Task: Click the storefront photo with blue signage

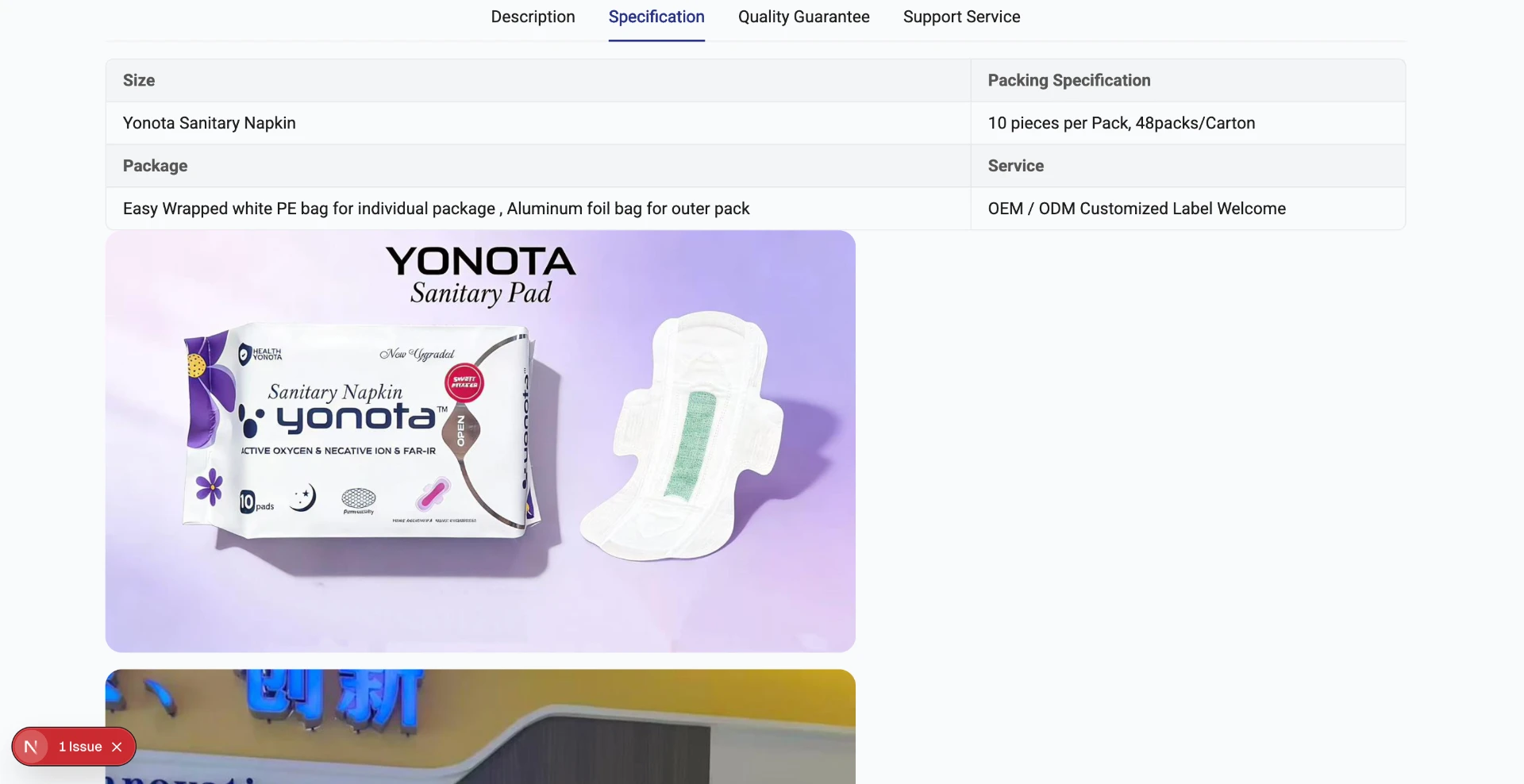Action: click(x=480, y=726)
